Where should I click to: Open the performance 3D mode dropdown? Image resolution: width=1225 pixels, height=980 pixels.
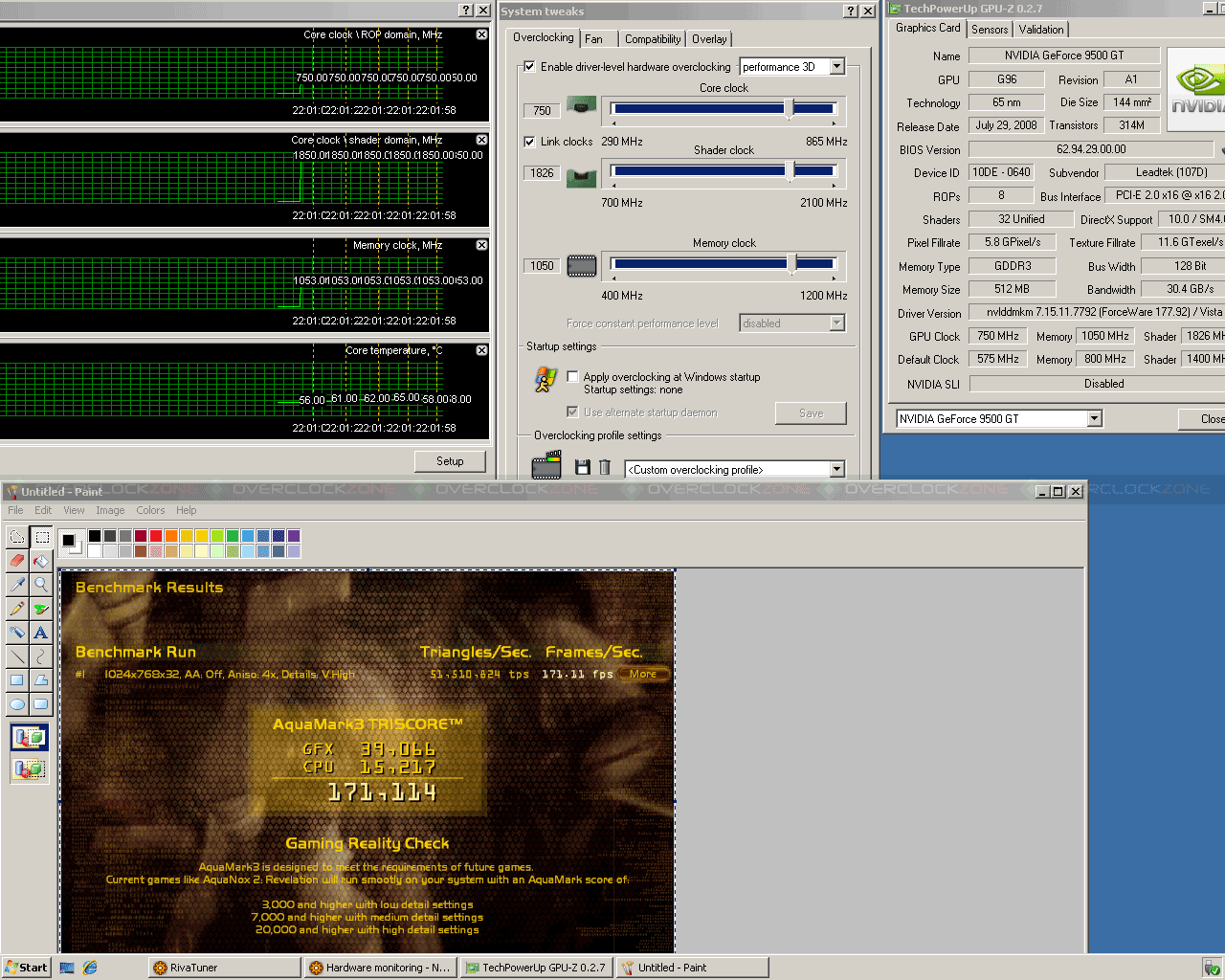point(837,66)
